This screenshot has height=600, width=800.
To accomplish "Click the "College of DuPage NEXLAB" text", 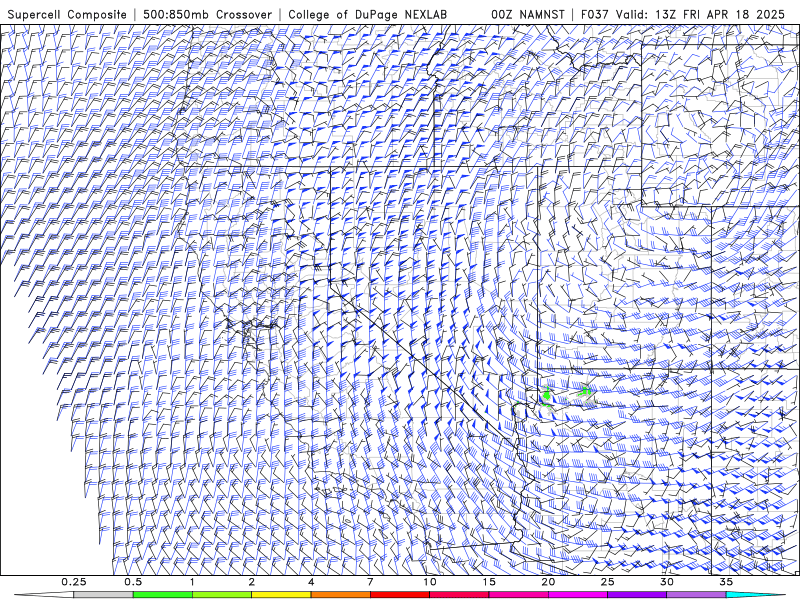I will 367,15.
